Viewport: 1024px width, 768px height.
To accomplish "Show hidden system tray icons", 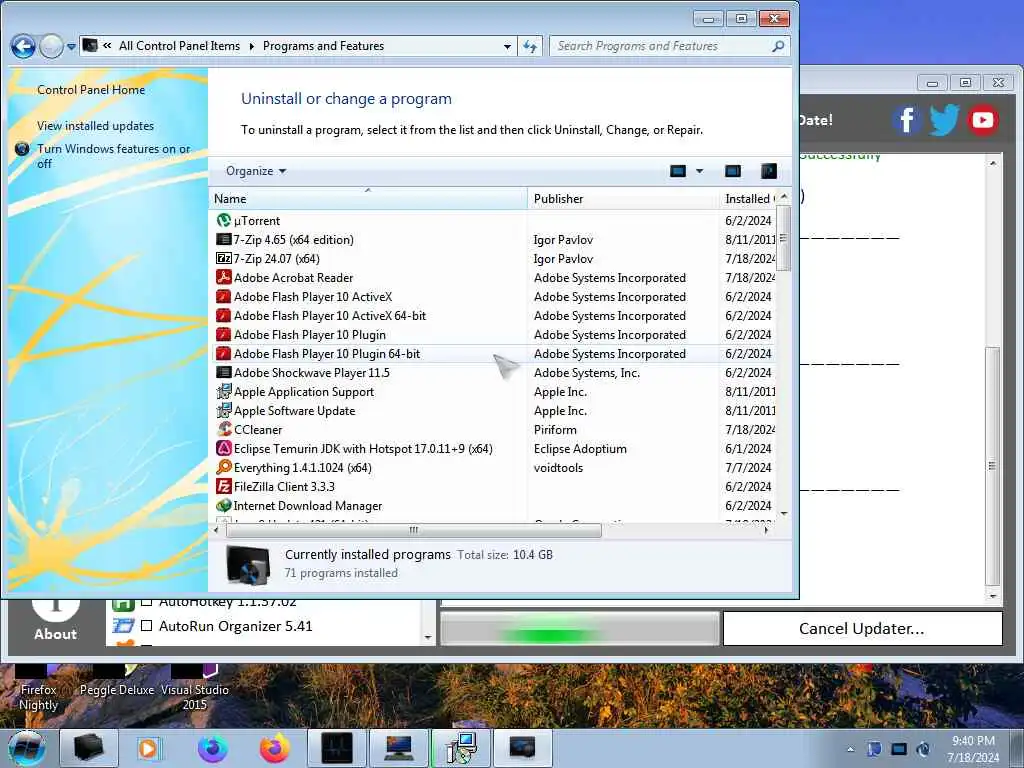I will click(850, 750).
